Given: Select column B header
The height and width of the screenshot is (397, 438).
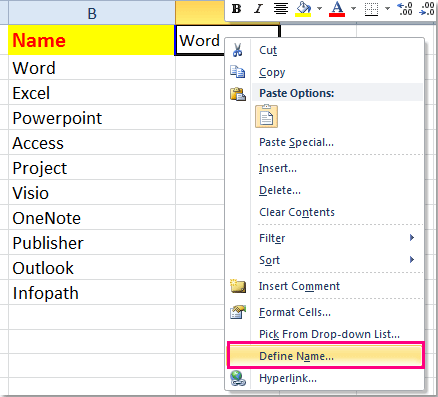Looking at the screenshot, I should [x=92, y=14].
